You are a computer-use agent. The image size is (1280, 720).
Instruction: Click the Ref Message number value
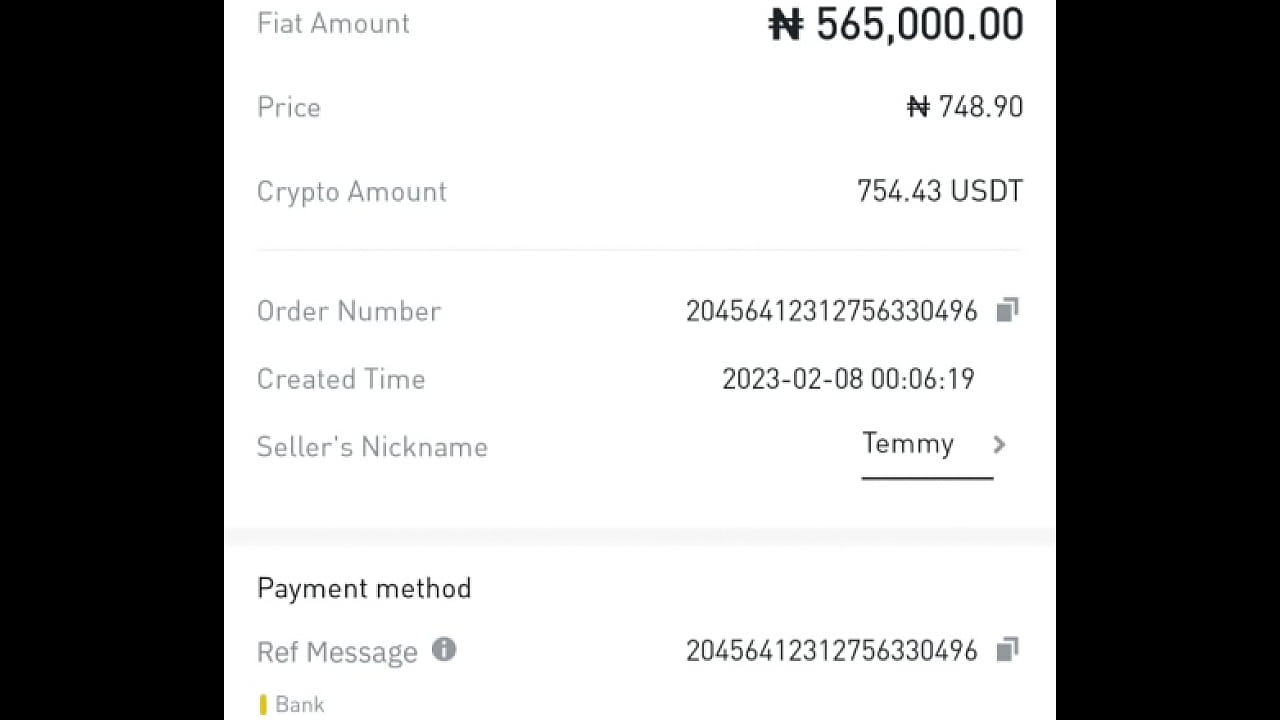coord(831,651)
